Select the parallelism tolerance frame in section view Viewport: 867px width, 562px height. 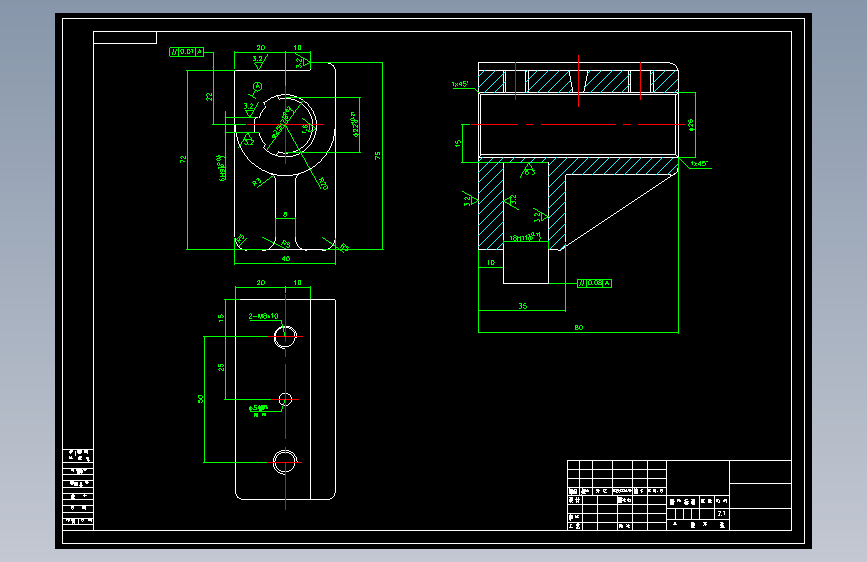click(594, 283)
